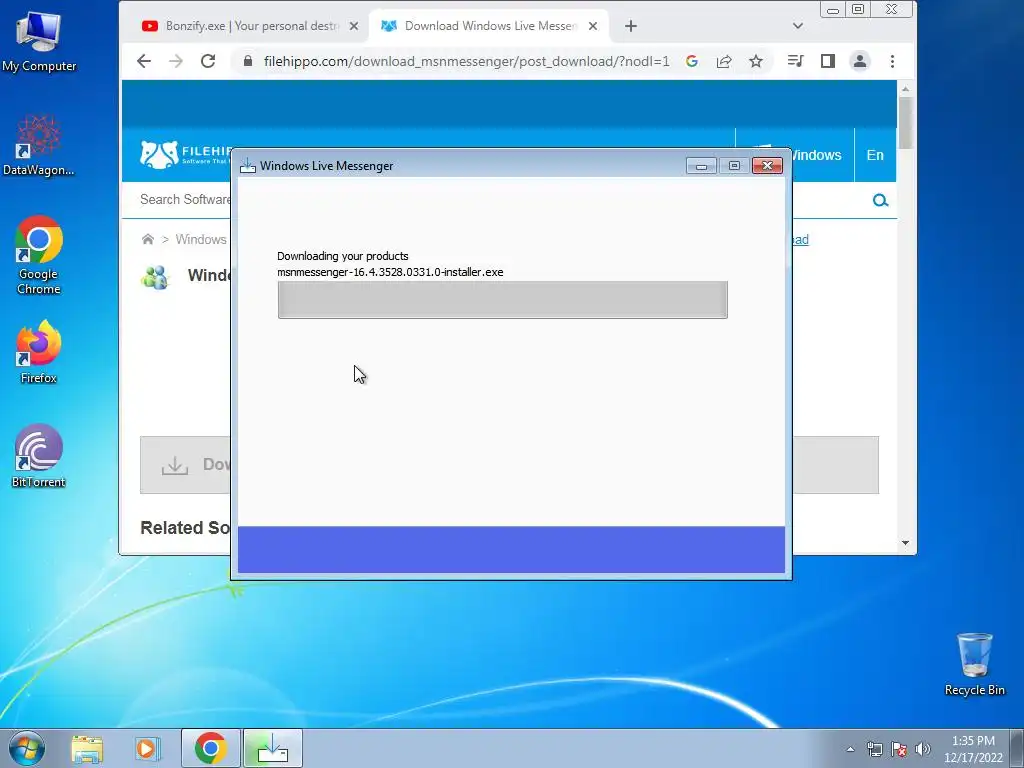Screen dimensions: 1024x768
Task: Click Chrome taskbar button
Action: 210,748
